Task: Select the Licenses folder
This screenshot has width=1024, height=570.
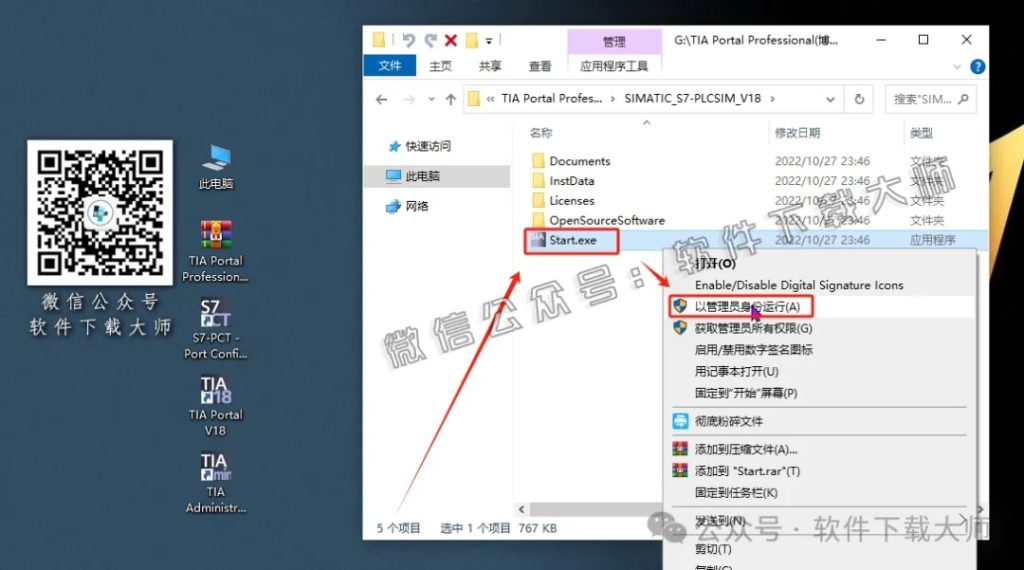Action: click(571, 200)
